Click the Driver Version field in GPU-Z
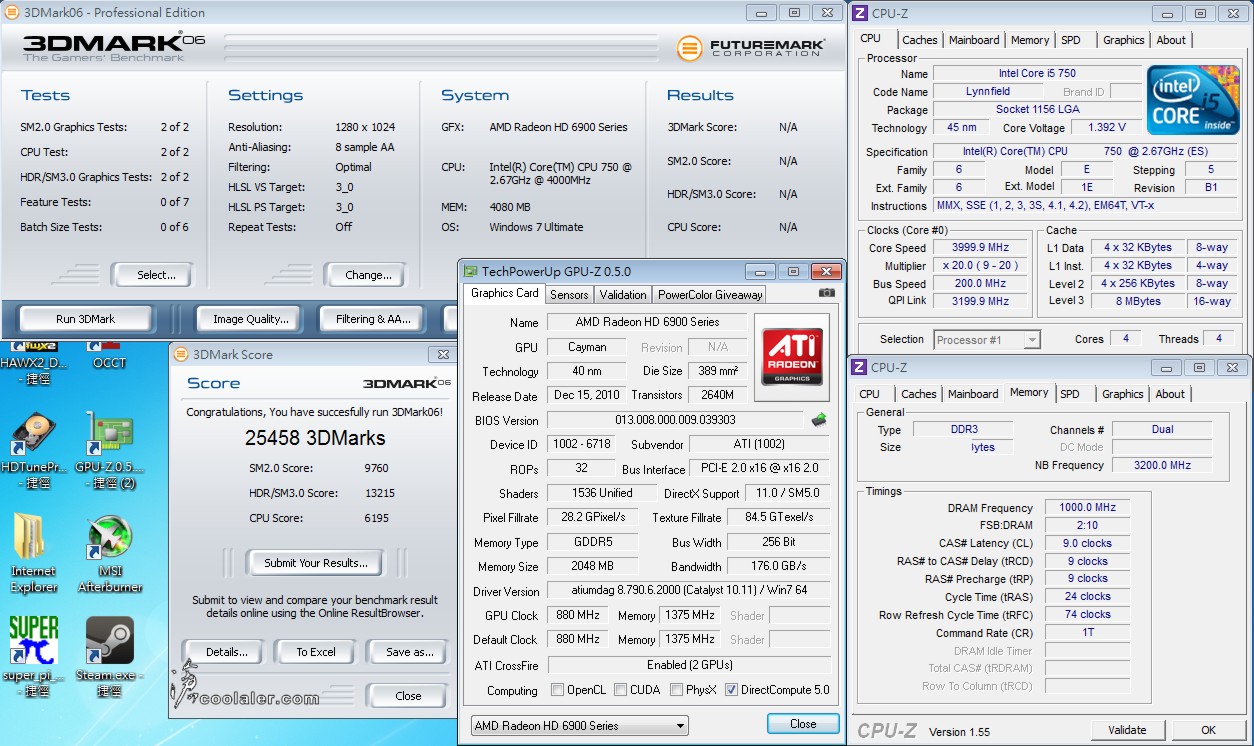Screen dimensions: 1254x746 point(689,591)
